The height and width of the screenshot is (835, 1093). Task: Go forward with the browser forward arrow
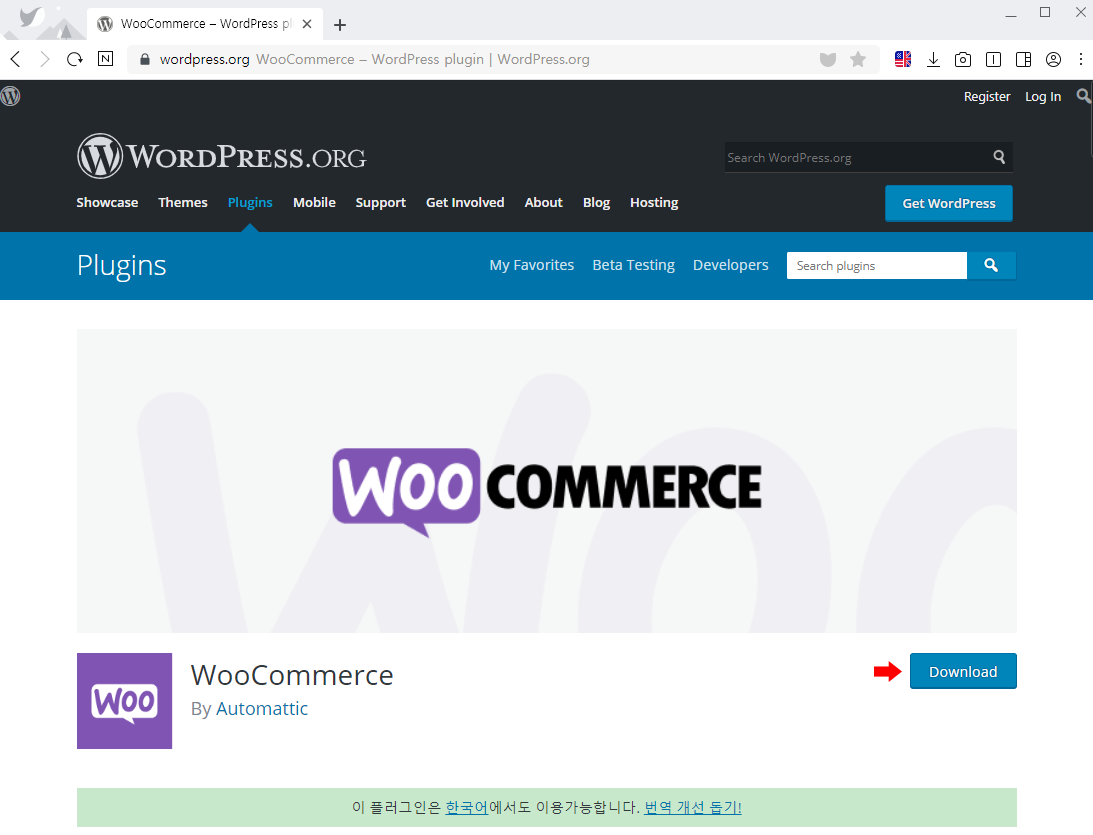[x=45, y=59]
